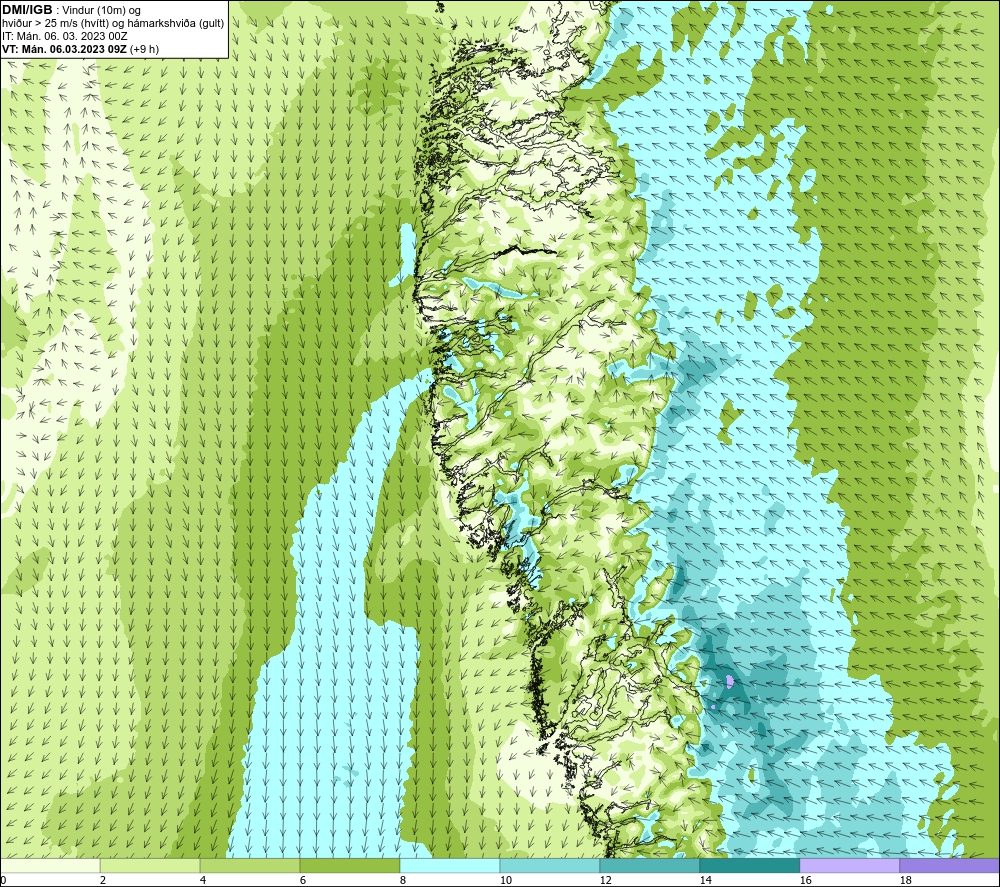The width and height of the screenshot is (1000, 887).
Task: Click the 6-8 m/s dark green swatch
Action: pyautogui.click(x=349, y=865)
